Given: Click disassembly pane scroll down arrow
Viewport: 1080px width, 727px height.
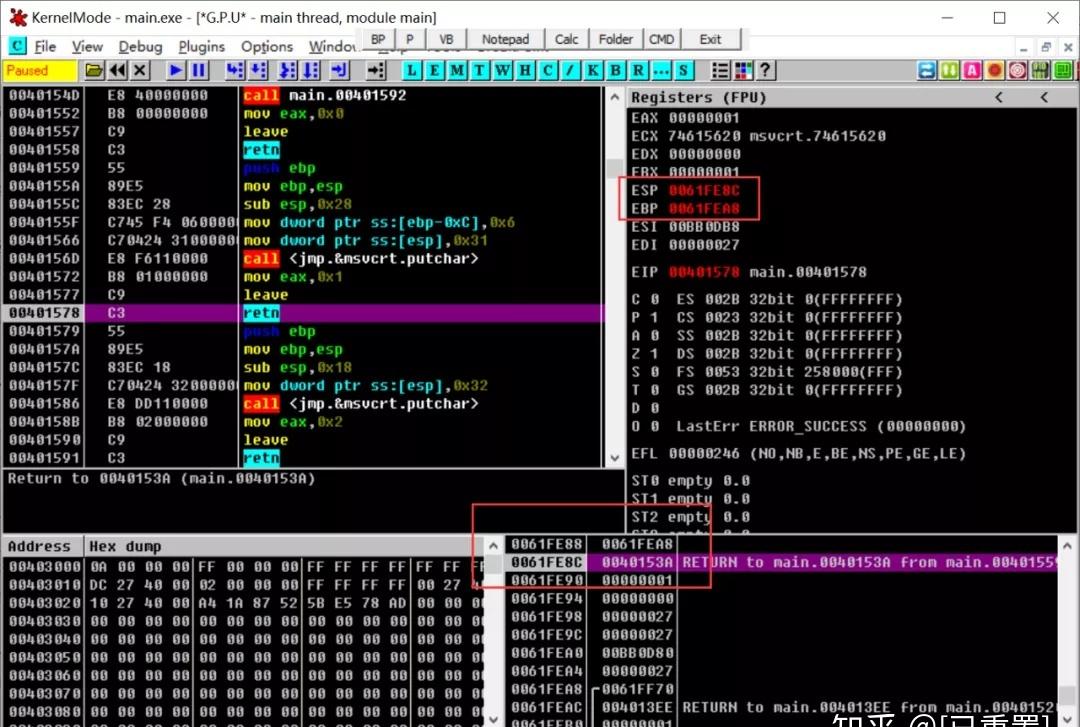Looking at the screenshot, I should coord(614,458).
